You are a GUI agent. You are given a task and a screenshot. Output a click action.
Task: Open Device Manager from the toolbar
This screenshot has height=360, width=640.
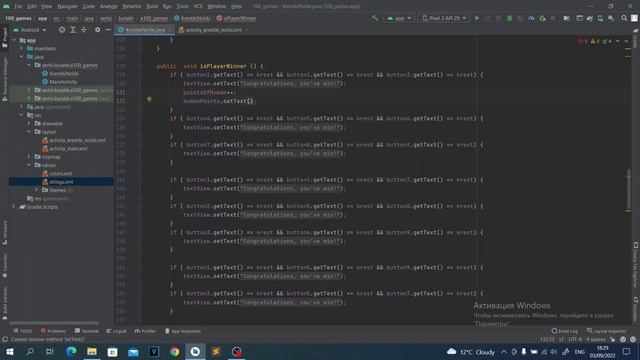pos(600,18)
